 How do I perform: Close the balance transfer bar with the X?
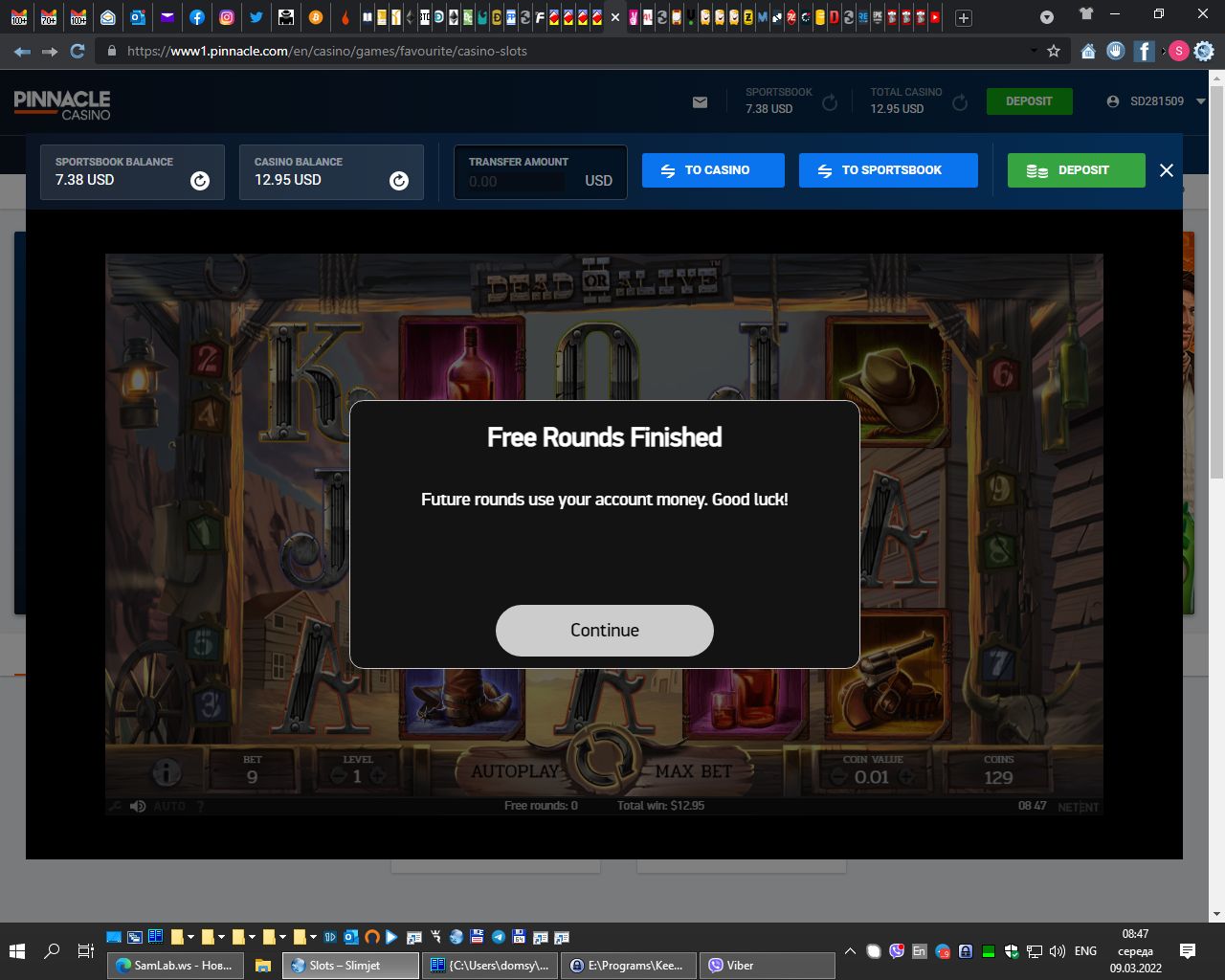click(1166, 170)
